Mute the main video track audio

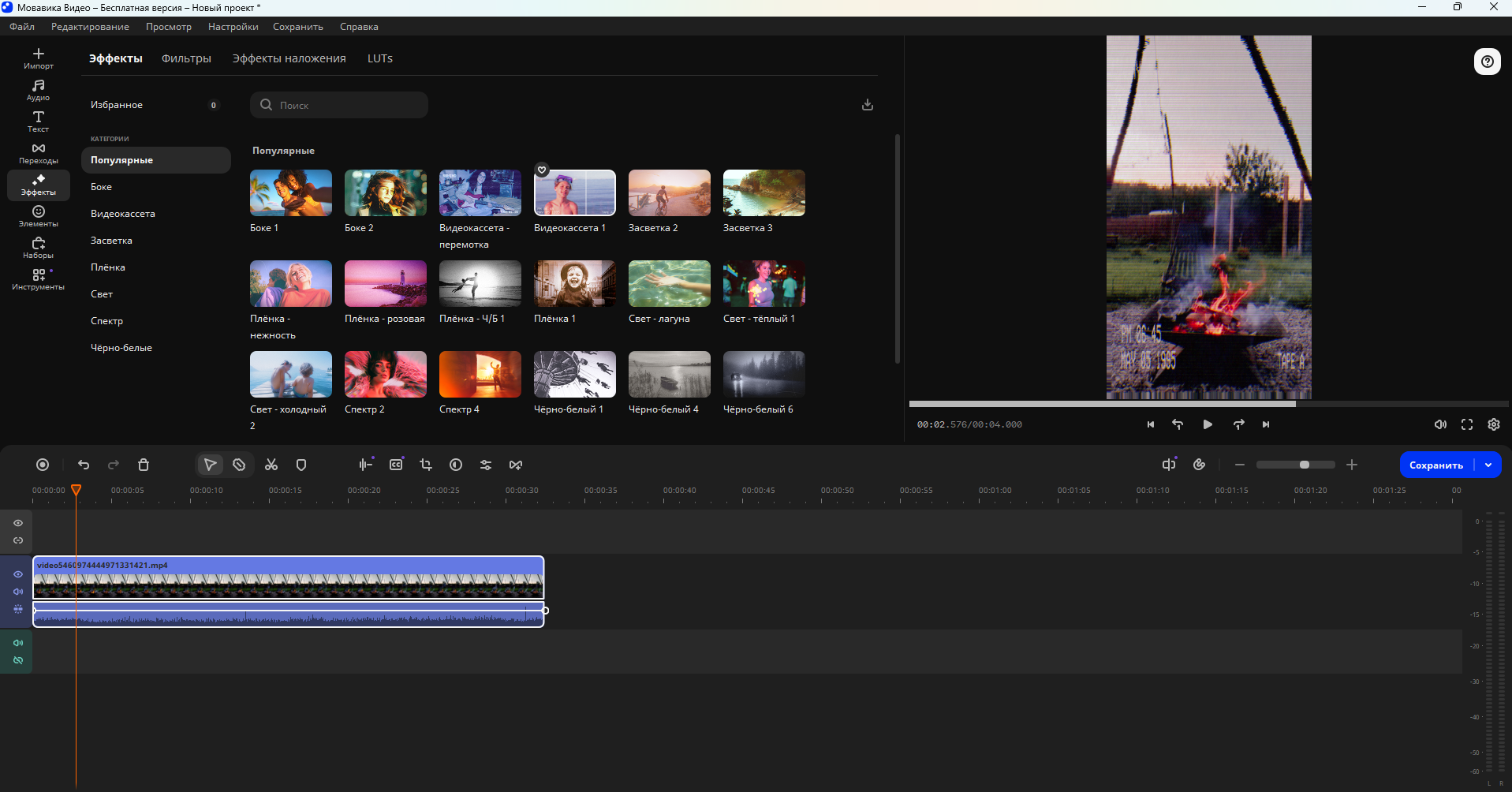coord(18,592)
